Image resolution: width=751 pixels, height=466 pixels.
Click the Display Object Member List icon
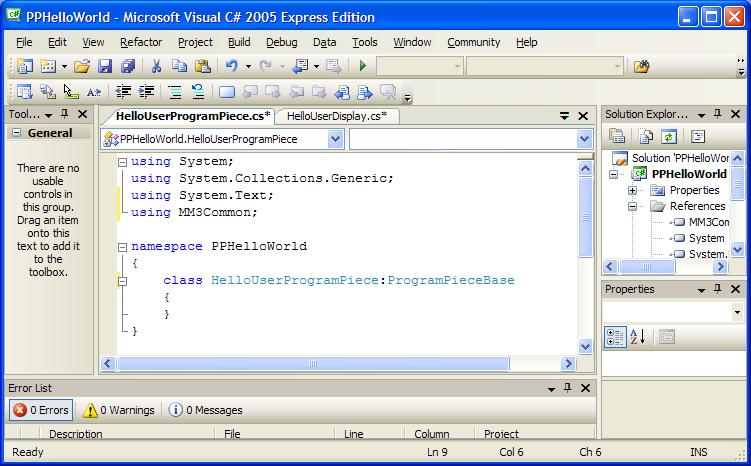(24, 91)
